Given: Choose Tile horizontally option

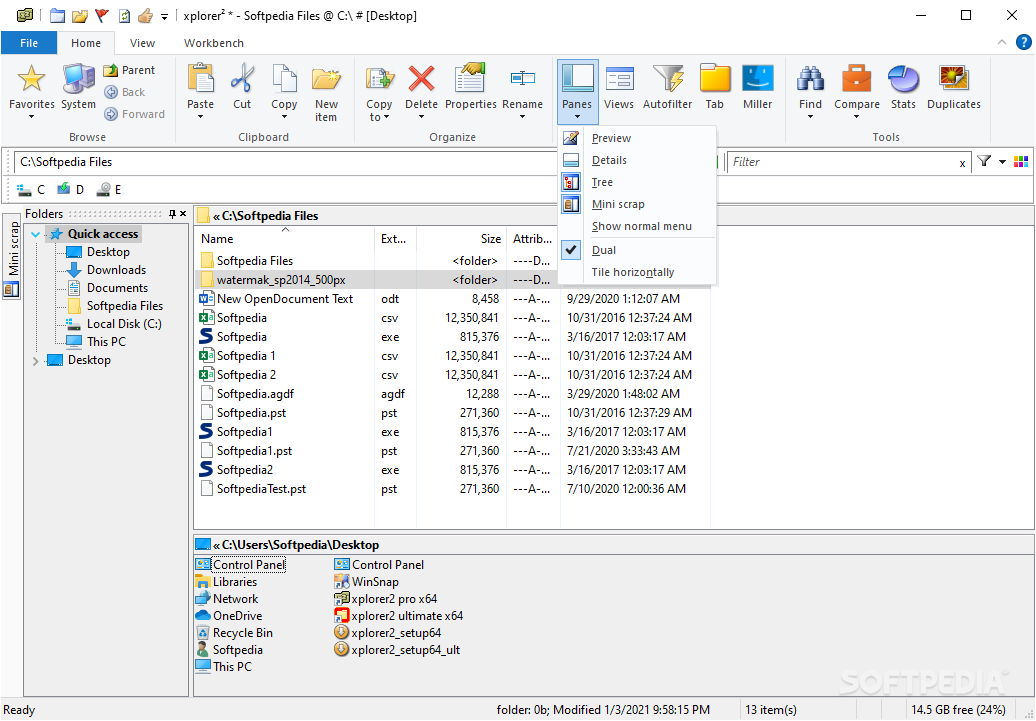Looking at the screenshot, I should click(633, 272).
